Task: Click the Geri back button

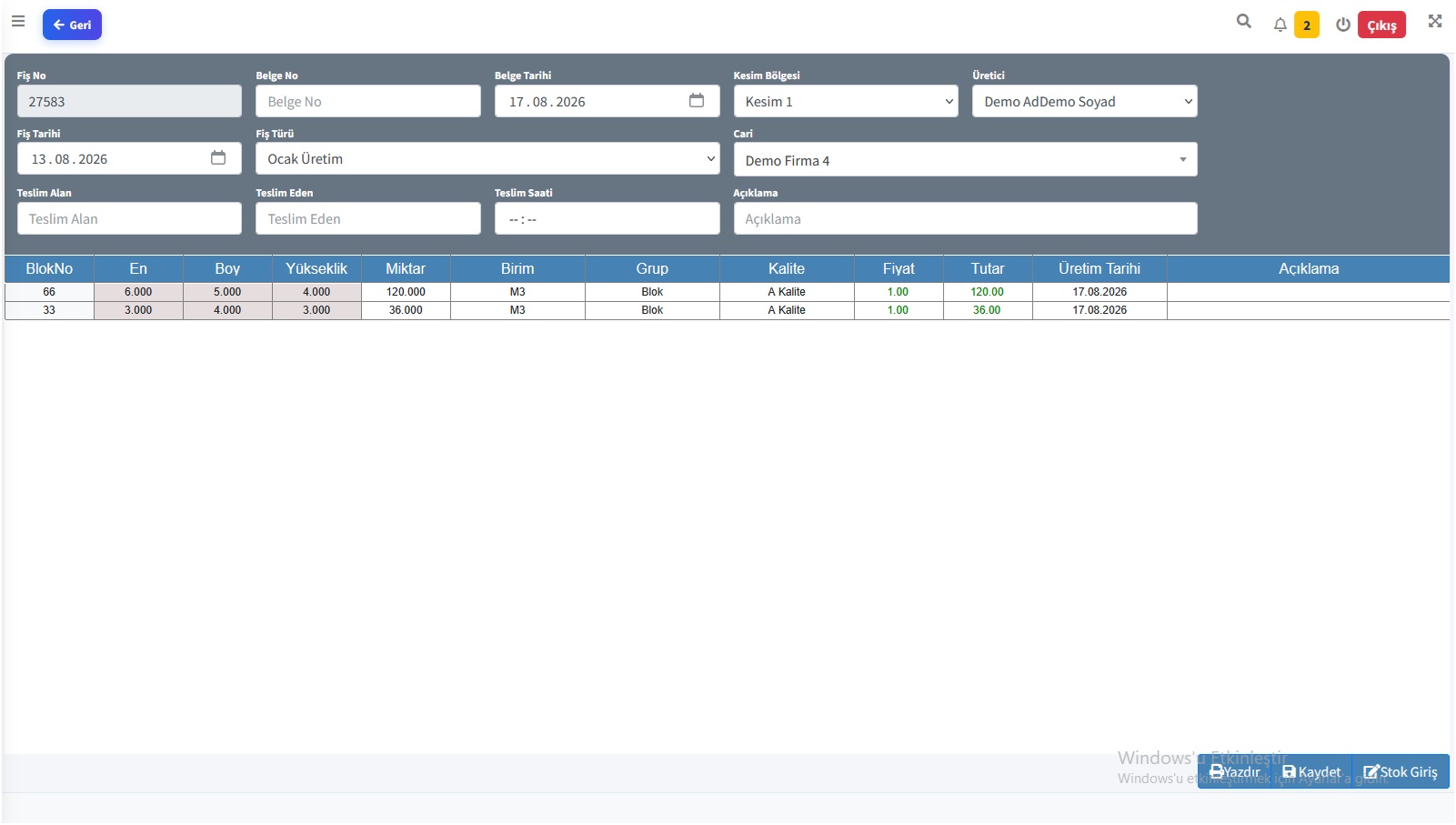Action: click(x=72, y=25)
